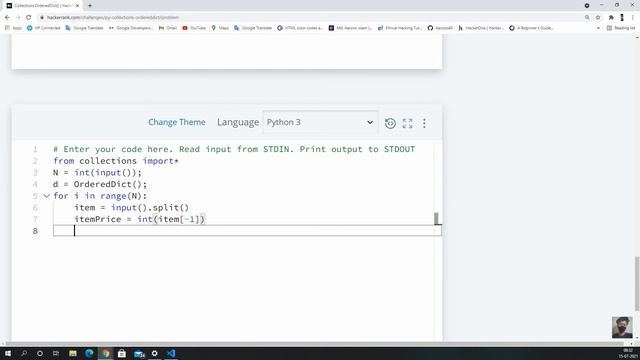
Task: Open the A Beginner's Guide bookmark
Action: pyautogui.click(x=531, y=28)
